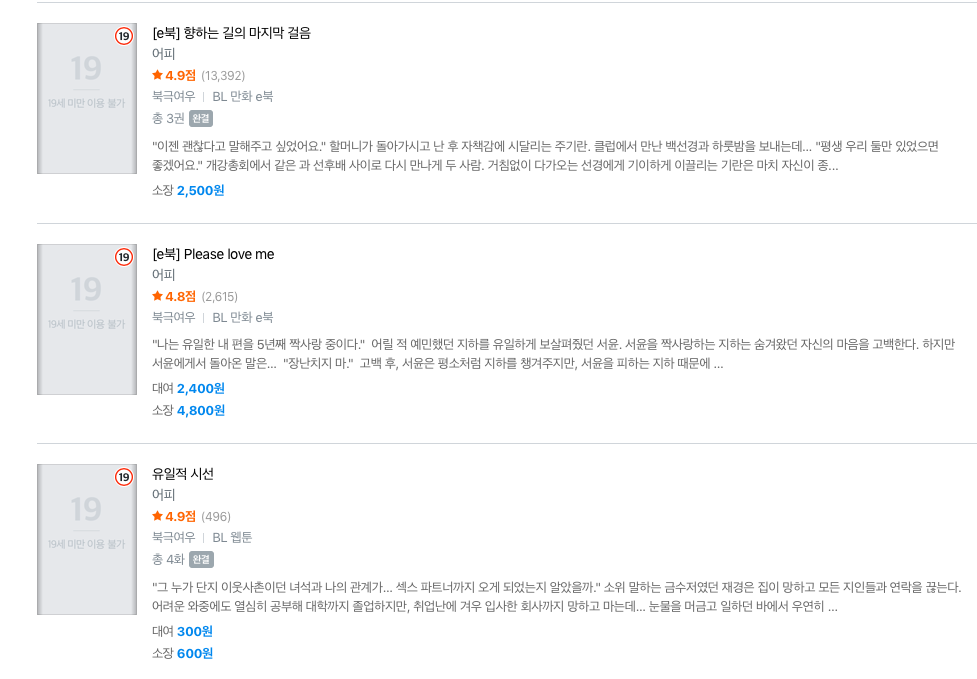The image size is (977, 679).
Task: Click the 대여 2,400원 rental price
Action: pyautogui.click(x=188, y=388)
